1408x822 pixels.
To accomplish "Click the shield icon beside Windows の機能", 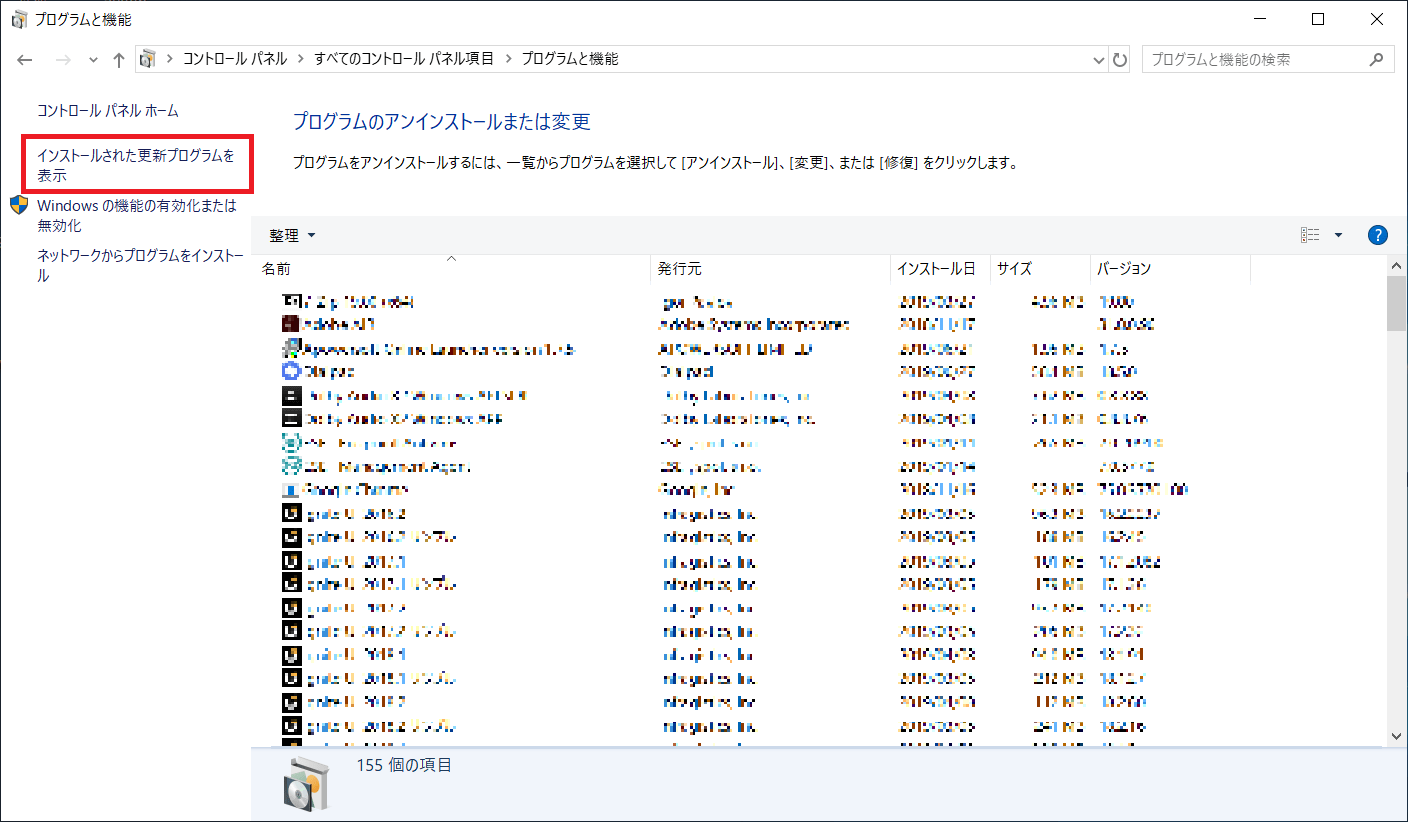I will coord(20,205).
